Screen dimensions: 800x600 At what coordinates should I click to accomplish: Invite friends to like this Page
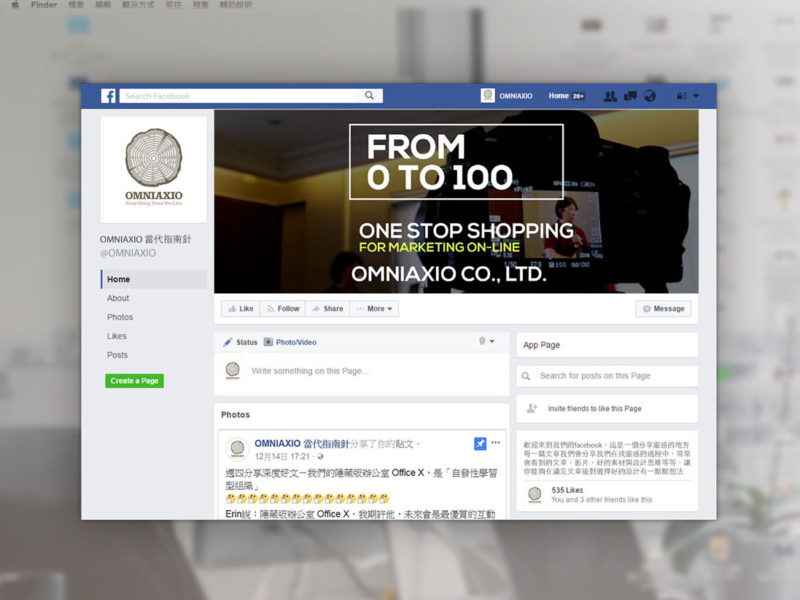[x=594, y=409]
